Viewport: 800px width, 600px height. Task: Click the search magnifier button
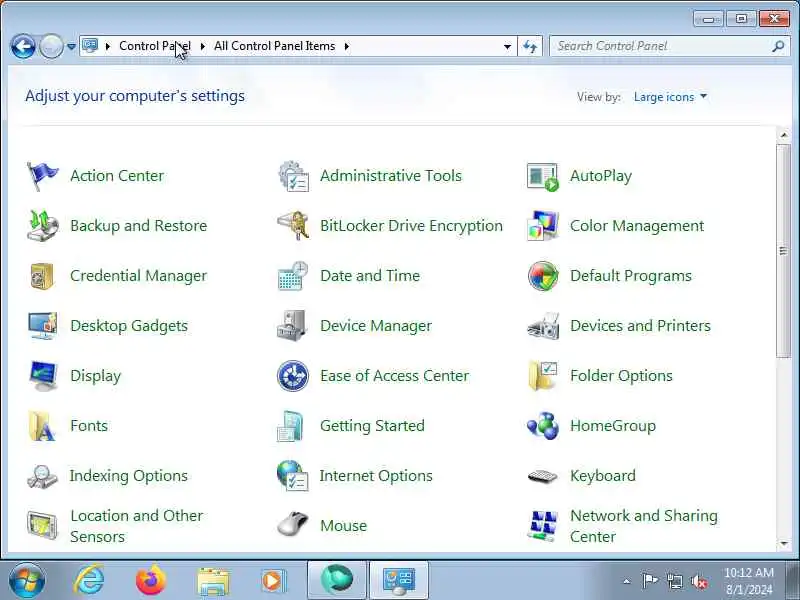pos(778,46)
